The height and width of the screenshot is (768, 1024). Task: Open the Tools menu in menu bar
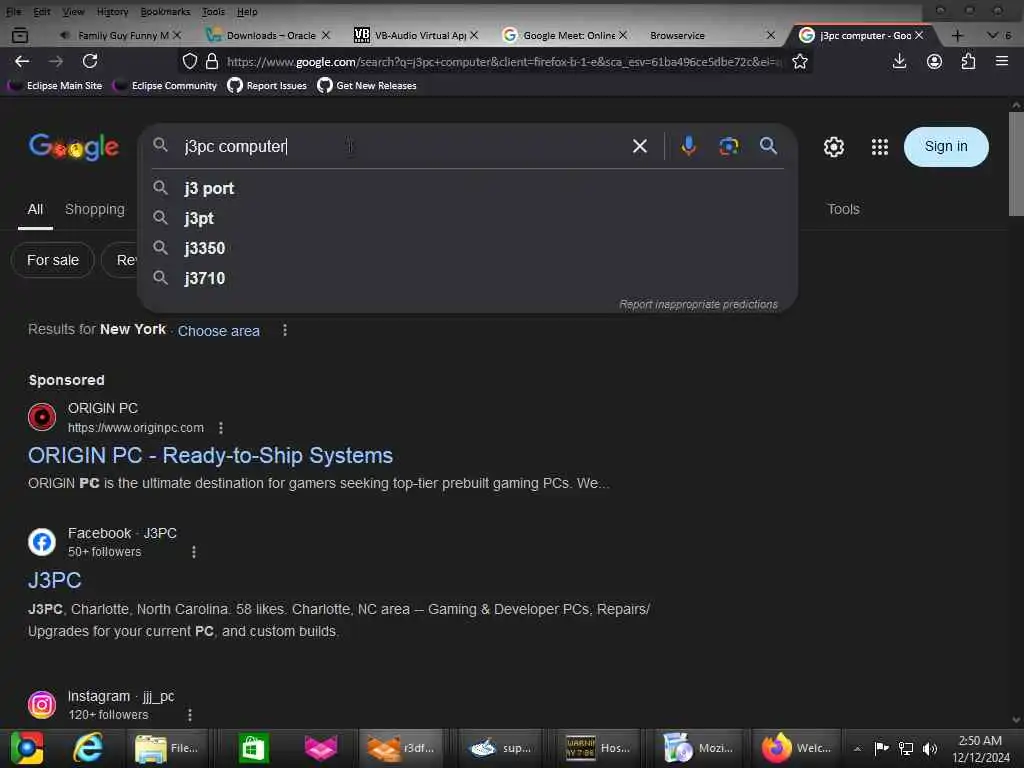(x=213, y=12)
